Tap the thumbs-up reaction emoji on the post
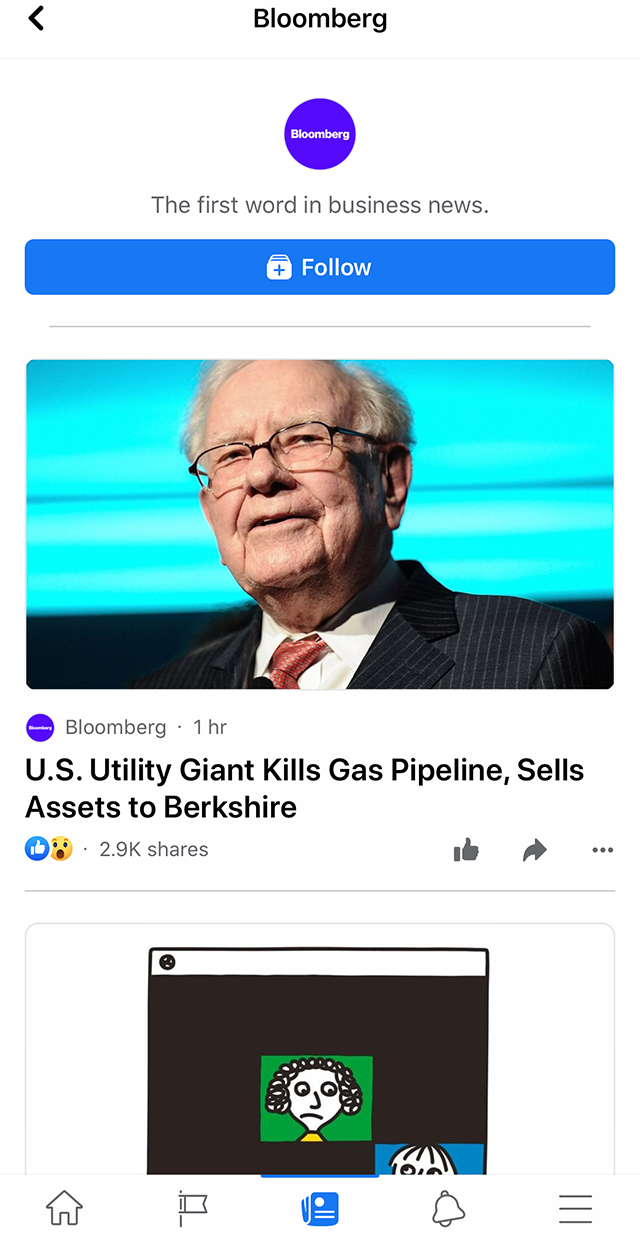The width and height of the screenshot is (640, 1235). pyautogui.click(x=36, y=848)
